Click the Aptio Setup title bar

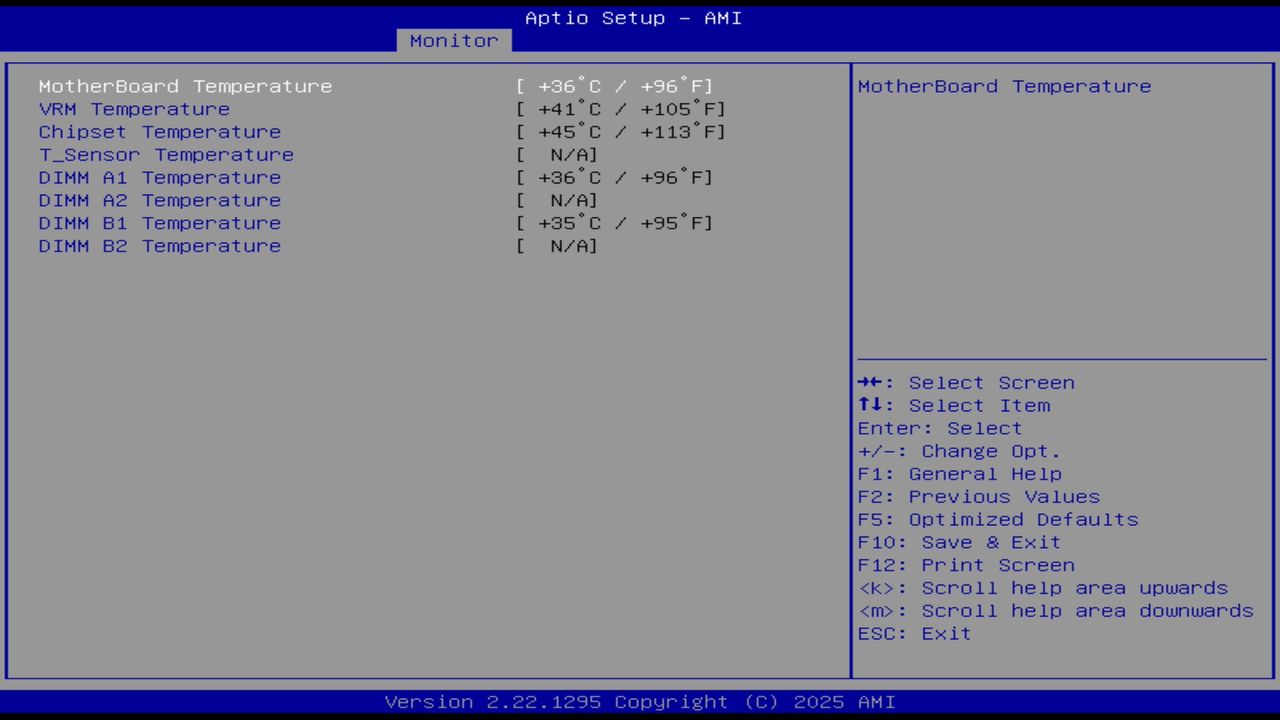pyautogui.click(x=633, y=17)
